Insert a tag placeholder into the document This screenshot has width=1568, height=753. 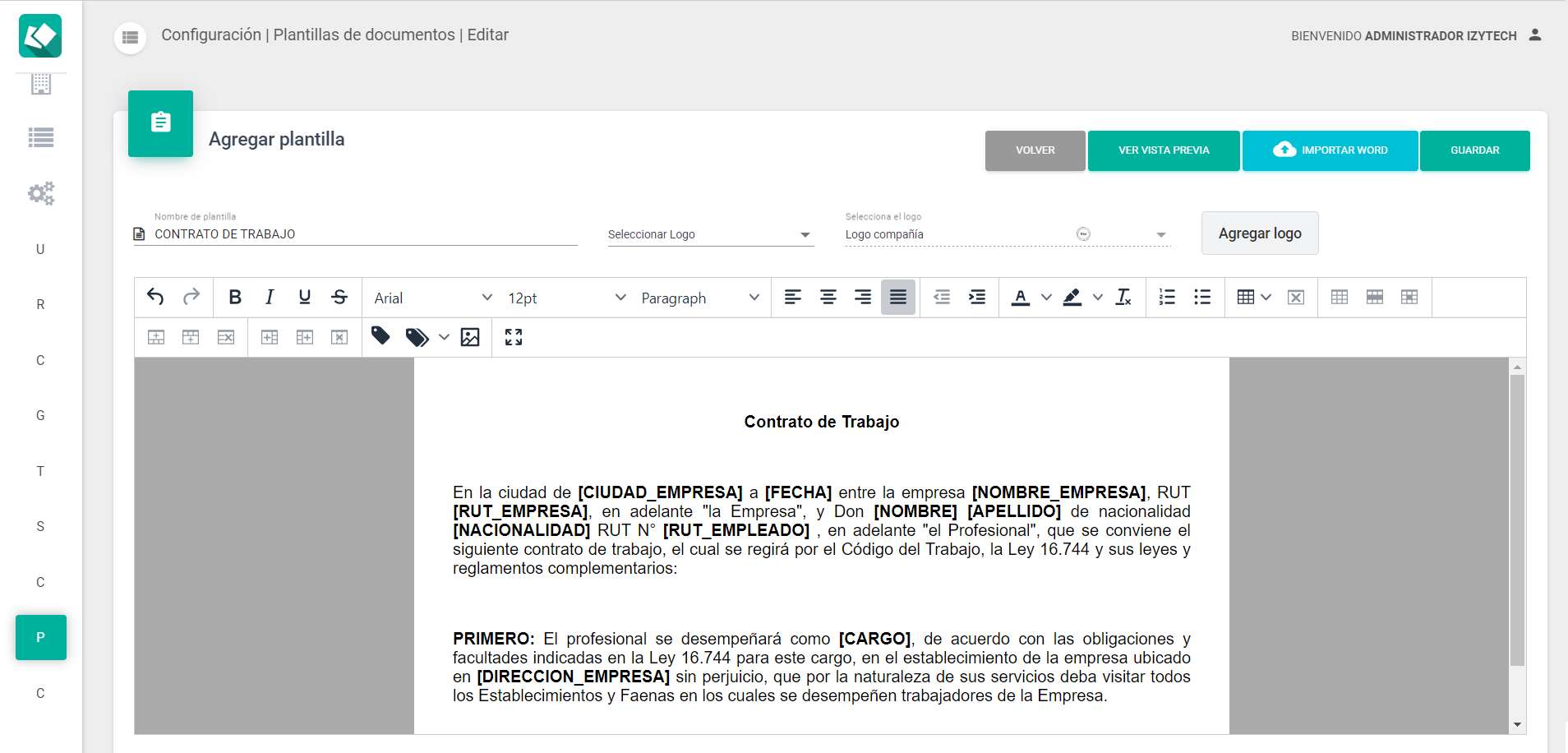pos(380,337)
